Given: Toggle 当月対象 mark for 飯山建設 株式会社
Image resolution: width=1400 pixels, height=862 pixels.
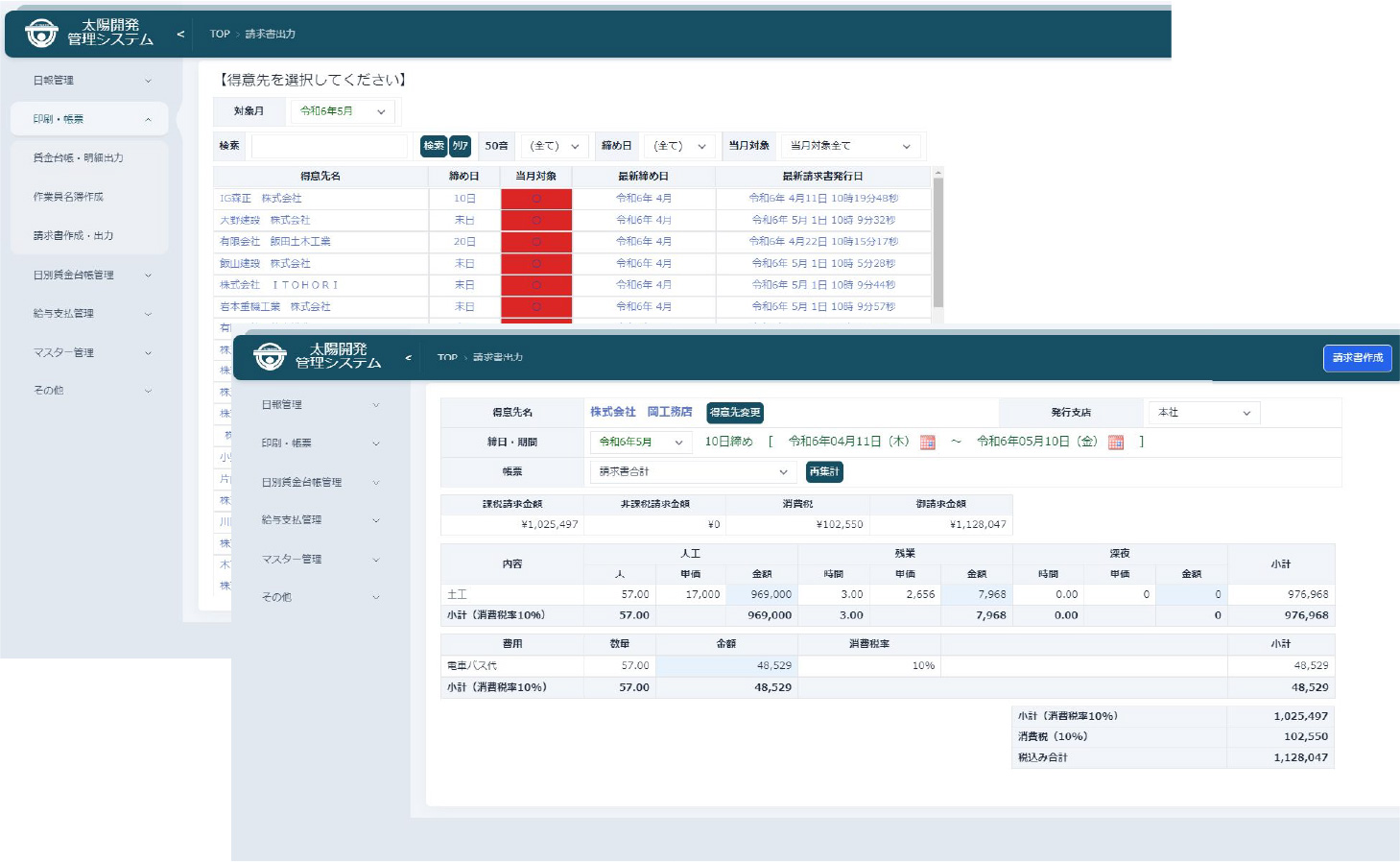Looking at the screenshot, I should [x=535, y=264].
